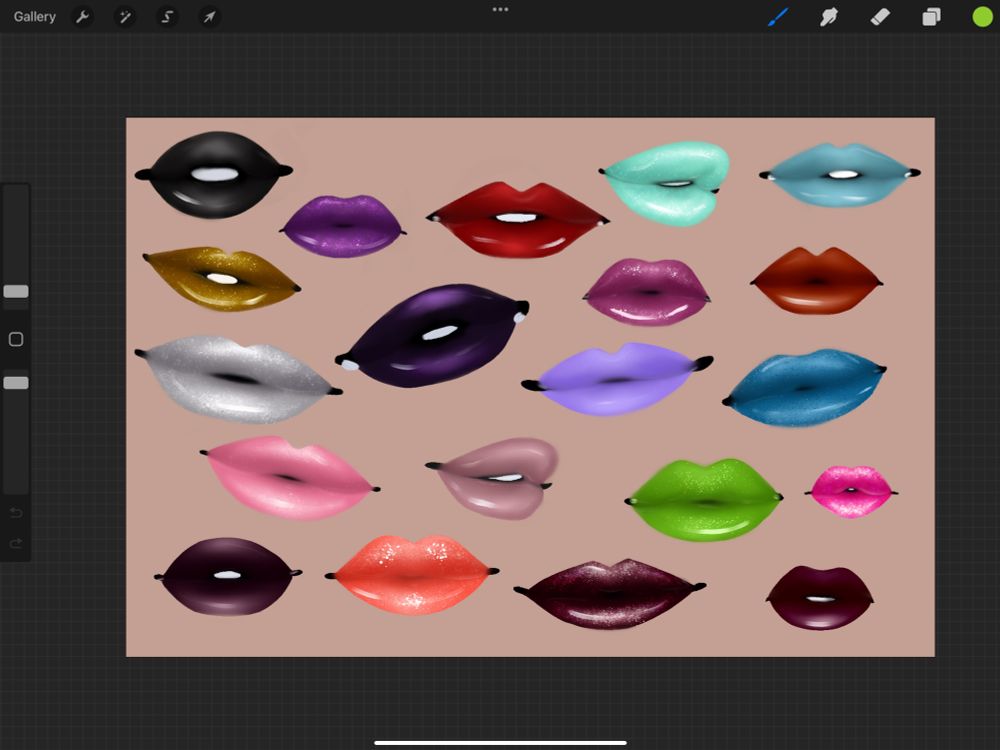Return to the Gallery
1000x750 pixels.
34,16
